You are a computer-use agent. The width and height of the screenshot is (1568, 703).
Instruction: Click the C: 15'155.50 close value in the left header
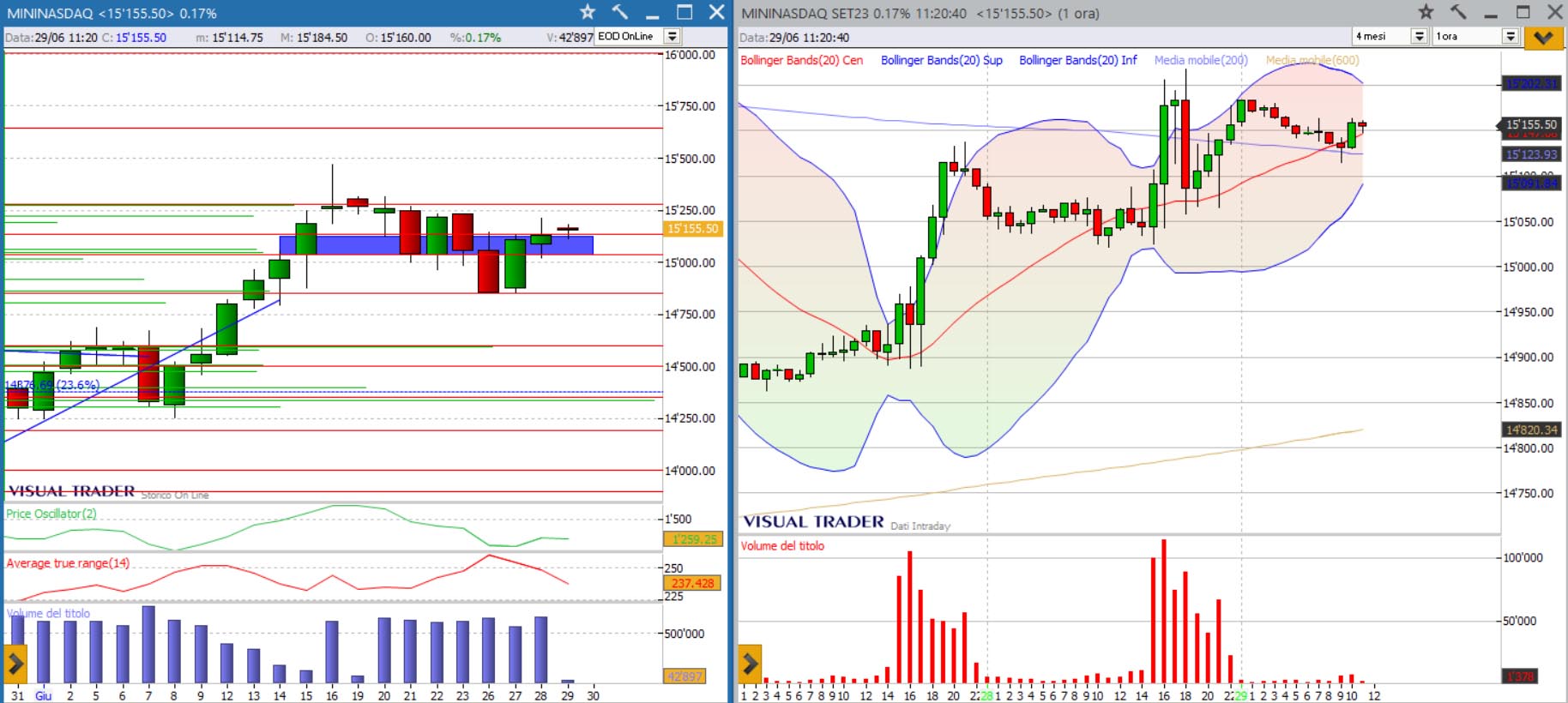click(x=134, y=37)
